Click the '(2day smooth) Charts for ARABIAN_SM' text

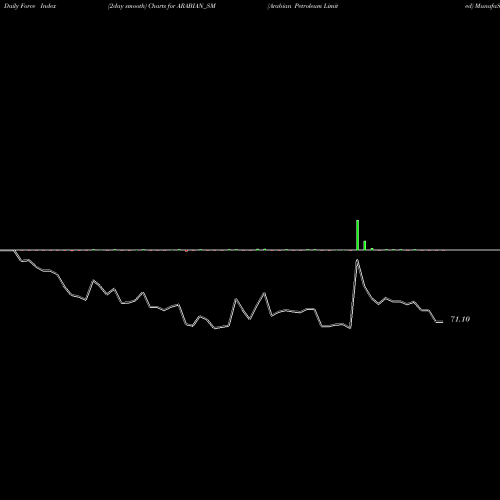[162, 6]
